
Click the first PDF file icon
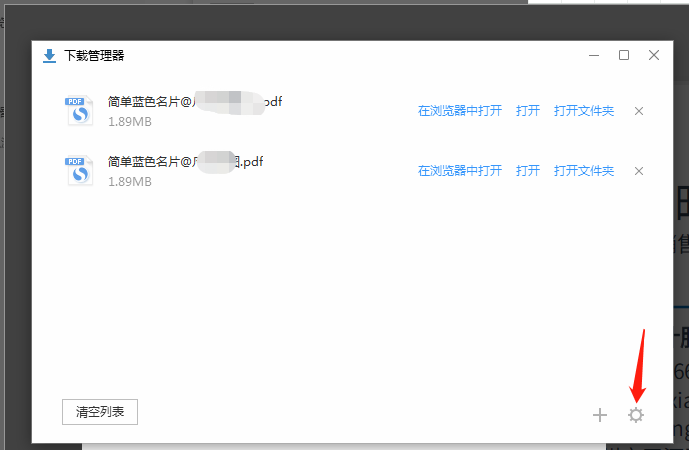(x=79, y=111)
